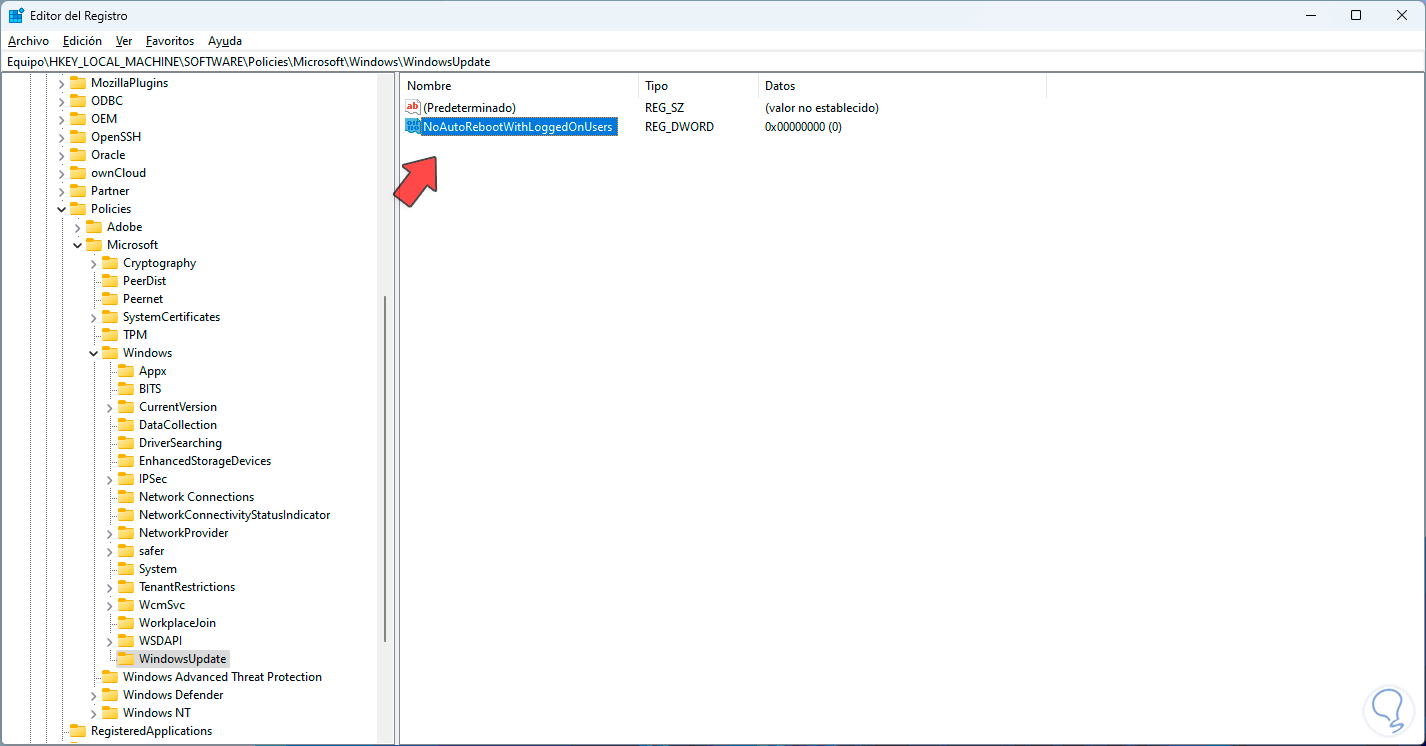Click the MozillaPlugins folder icon
Viewport: 1426px width, 746px height.
78,83
